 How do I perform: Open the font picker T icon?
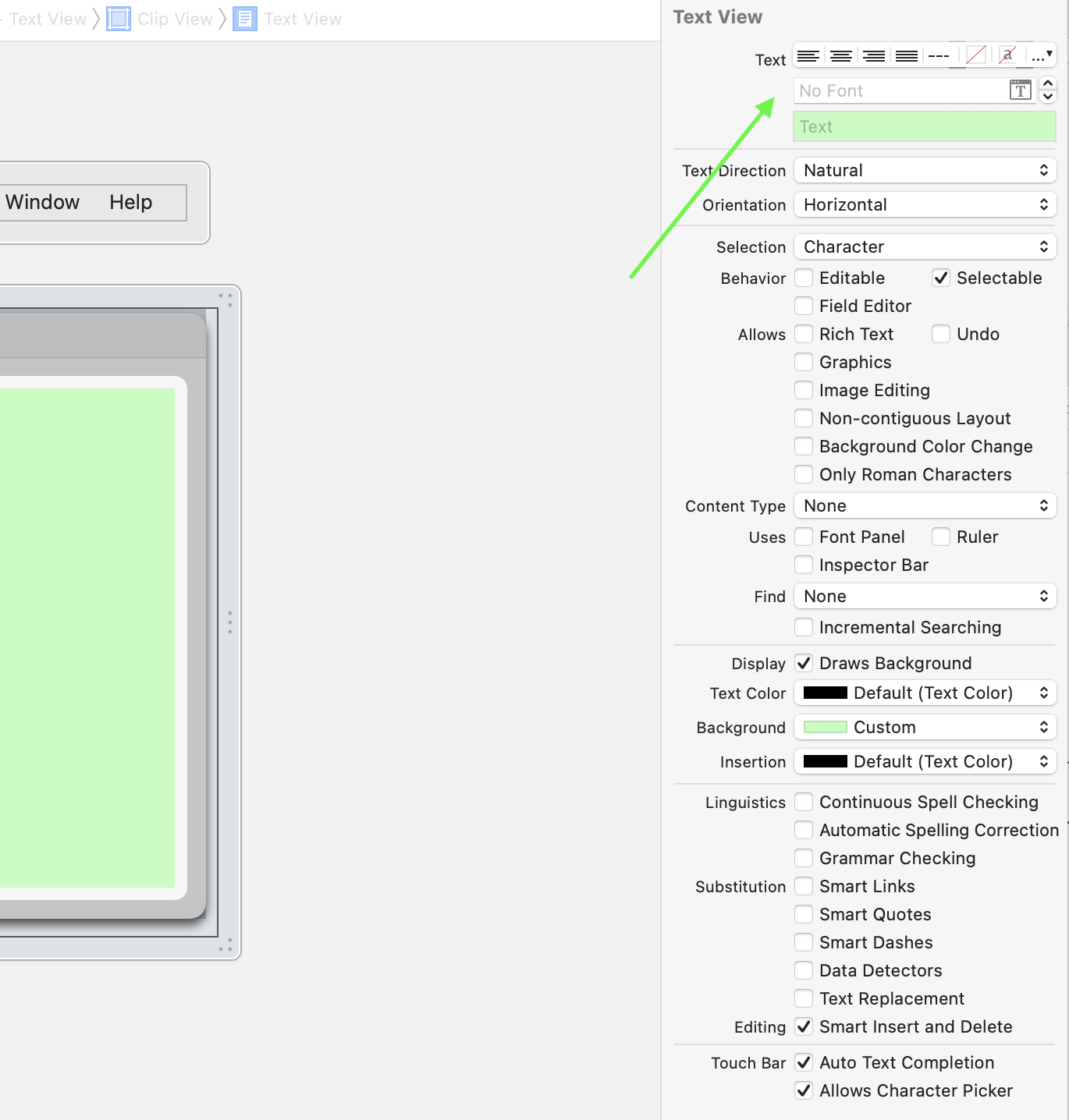pyautogui.click(x=1020, y=90)
